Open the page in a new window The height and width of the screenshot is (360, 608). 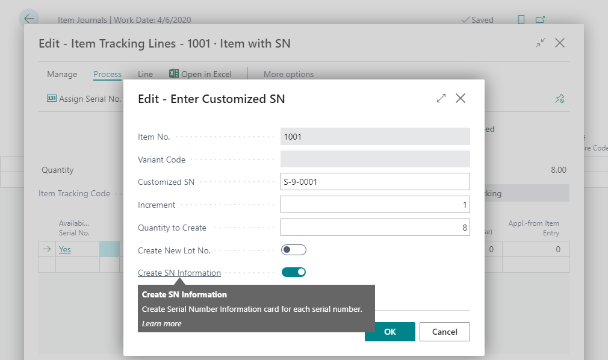(x=540, y=19)
